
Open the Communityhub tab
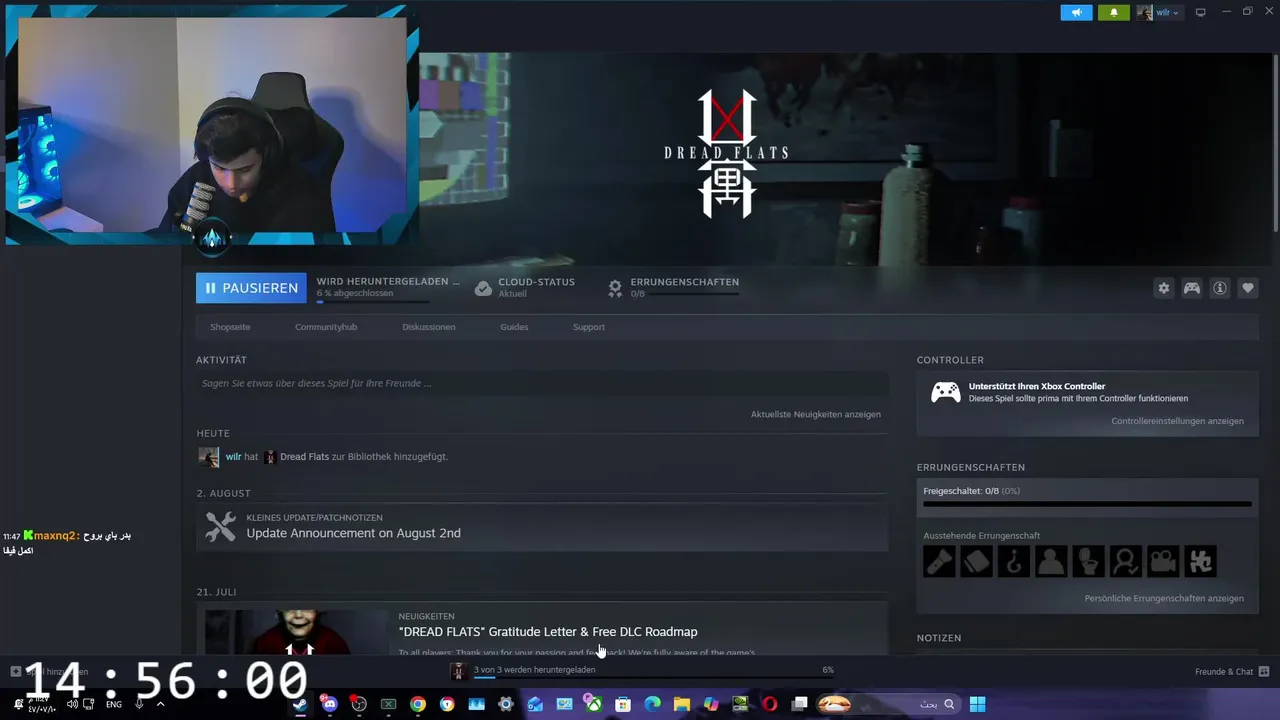tap(326, 327)
